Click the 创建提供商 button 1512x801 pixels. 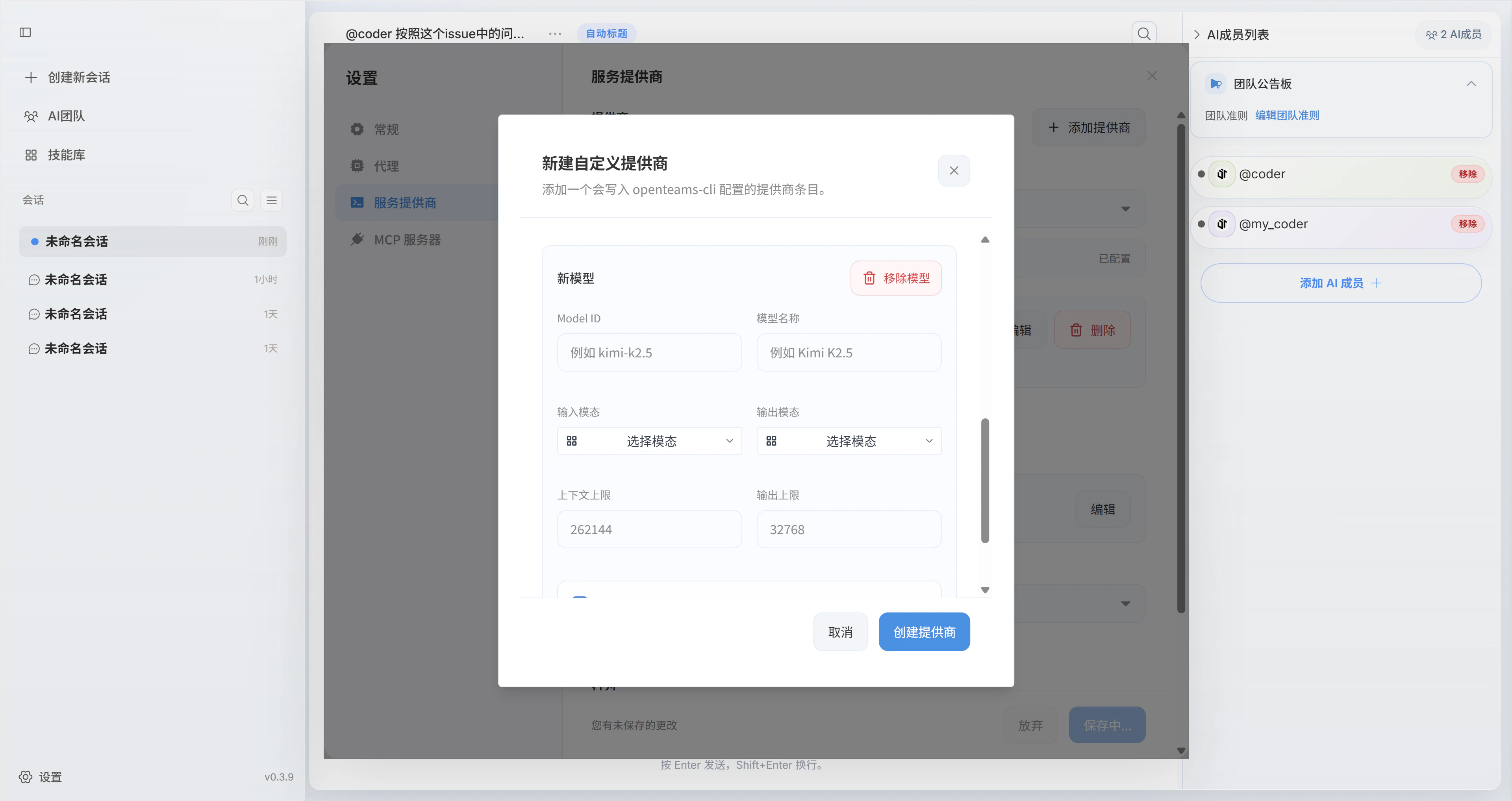pyautogui.click(x=924, y=632)
